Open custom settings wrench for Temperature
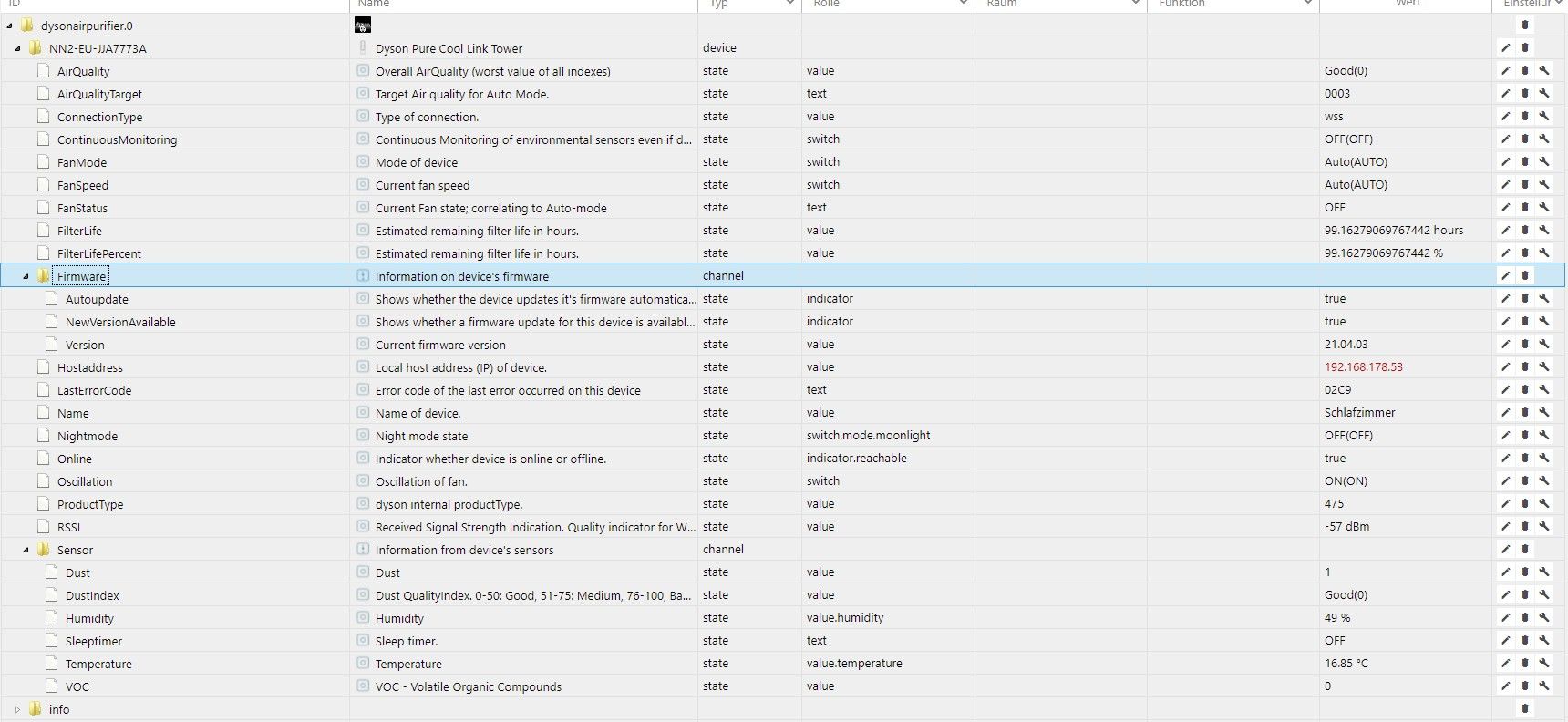1568x722 pixels. coord(1544,664)
